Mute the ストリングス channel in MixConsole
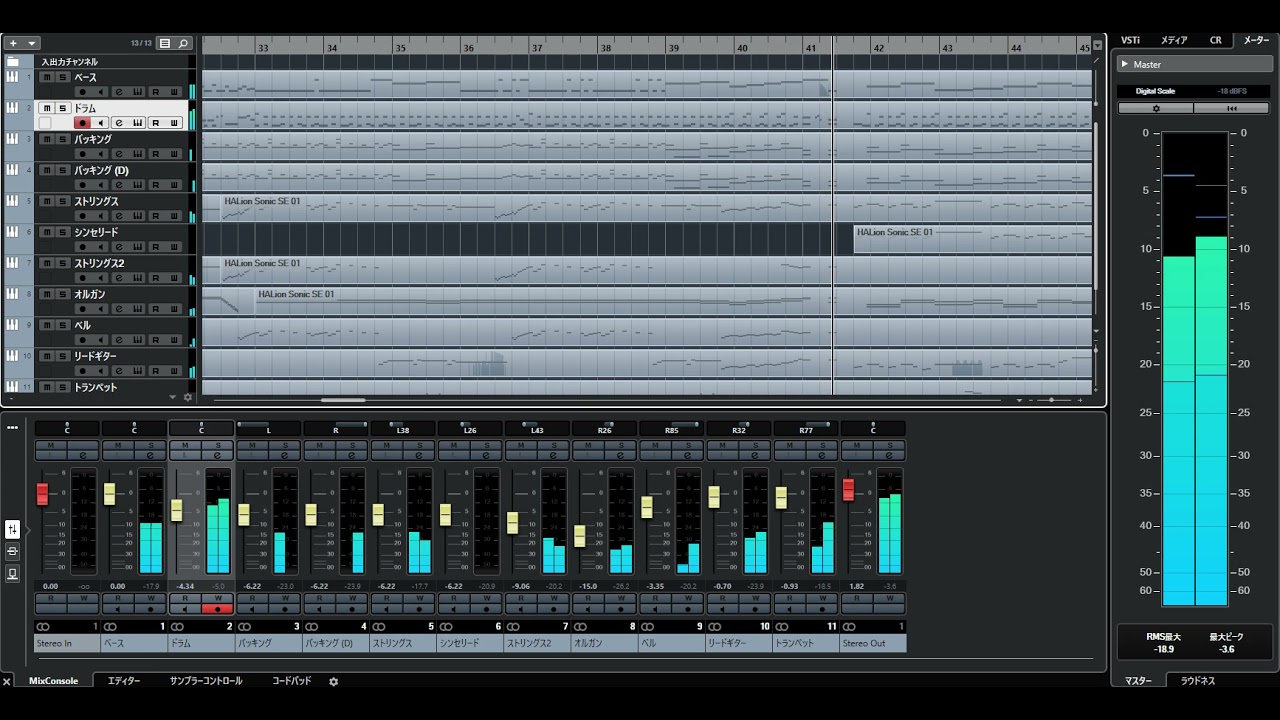Image resolution: width=1280 pixels, height=720 pixels. [386, 444]
